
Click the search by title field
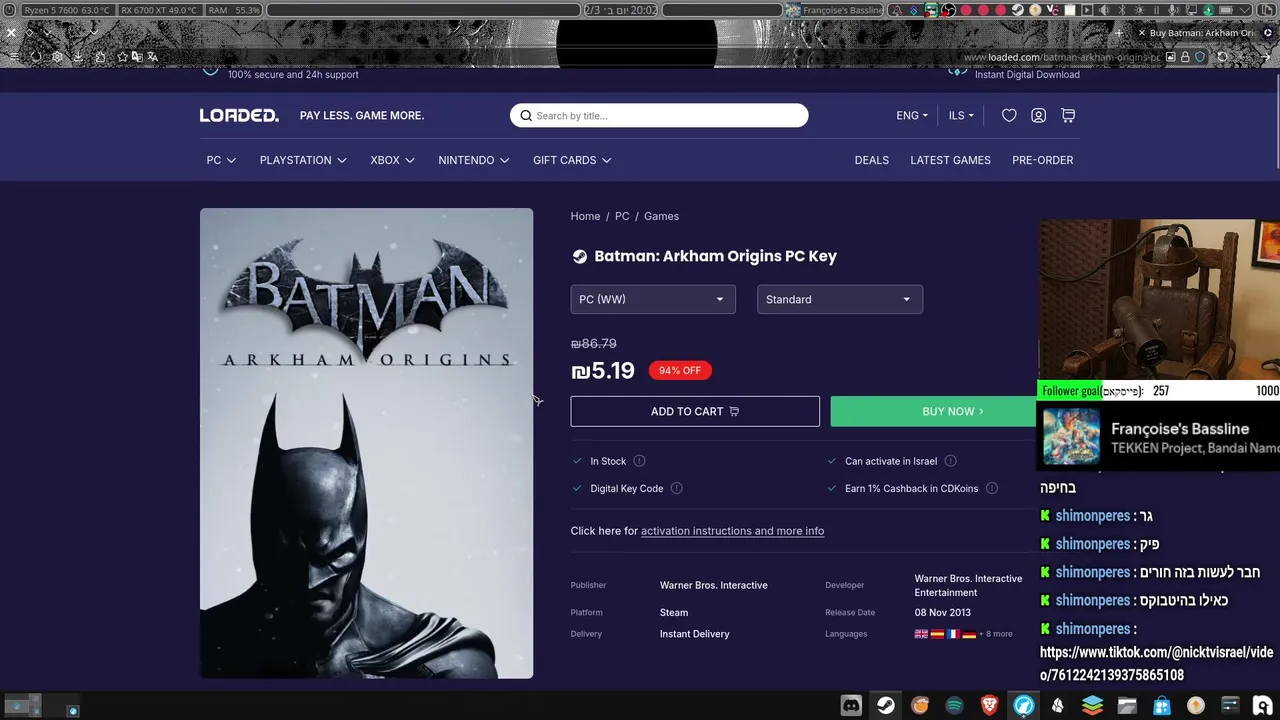pos(659,116)
